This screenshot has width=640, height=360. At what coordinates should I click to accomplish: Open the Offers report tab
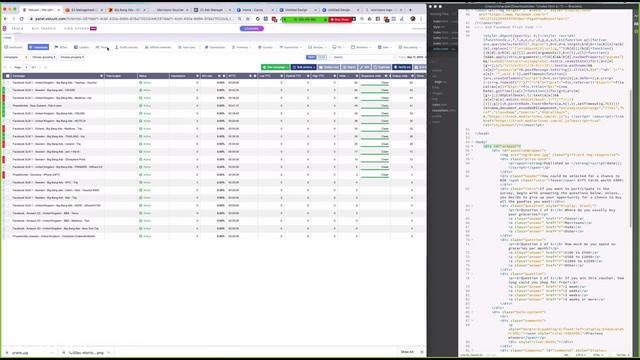click(61, 47)
